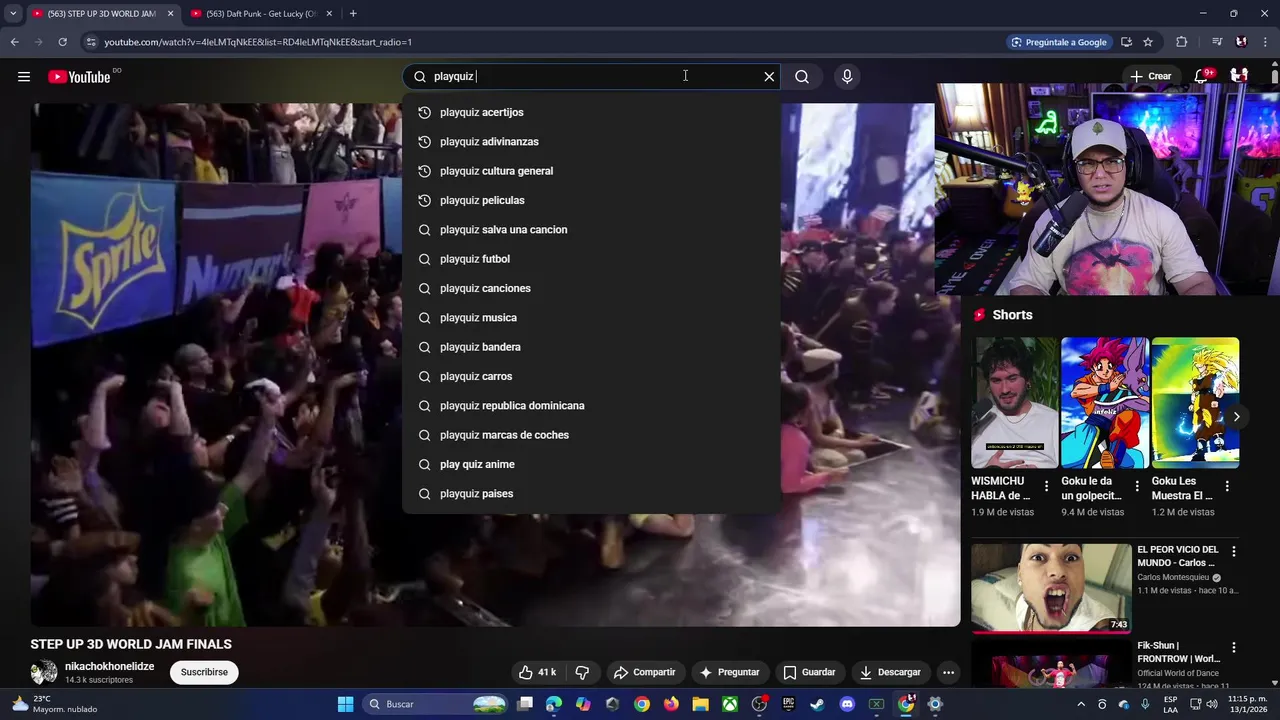
Task: Select suggestion playquiz peliculas
Action: (591, 200)
